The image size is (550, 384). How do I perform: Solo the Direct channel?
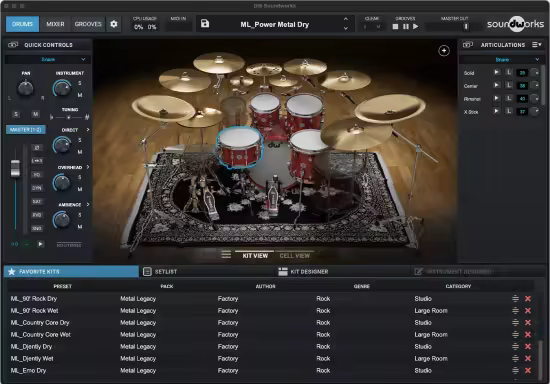(x=80, y=140)
